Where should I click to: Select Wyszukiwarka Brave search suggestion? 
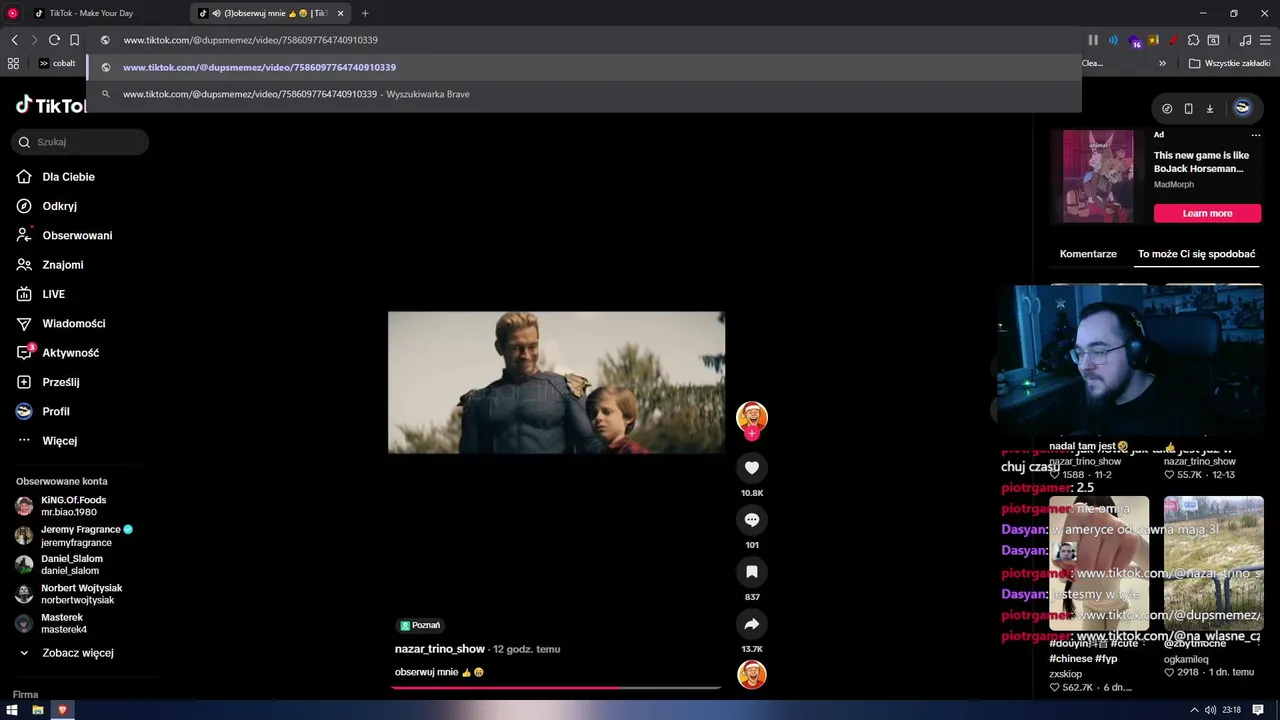tap(585, 94)
